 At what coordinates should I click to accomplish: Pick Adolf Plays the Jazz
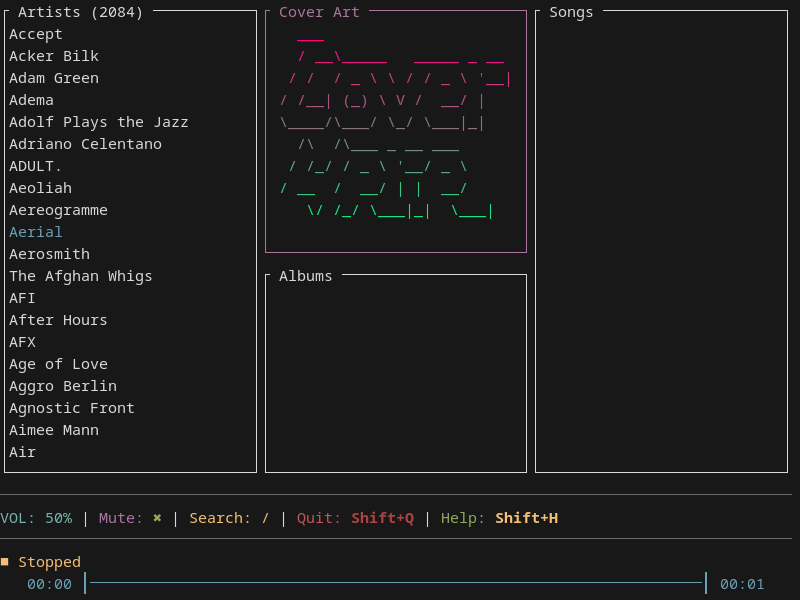99,122
